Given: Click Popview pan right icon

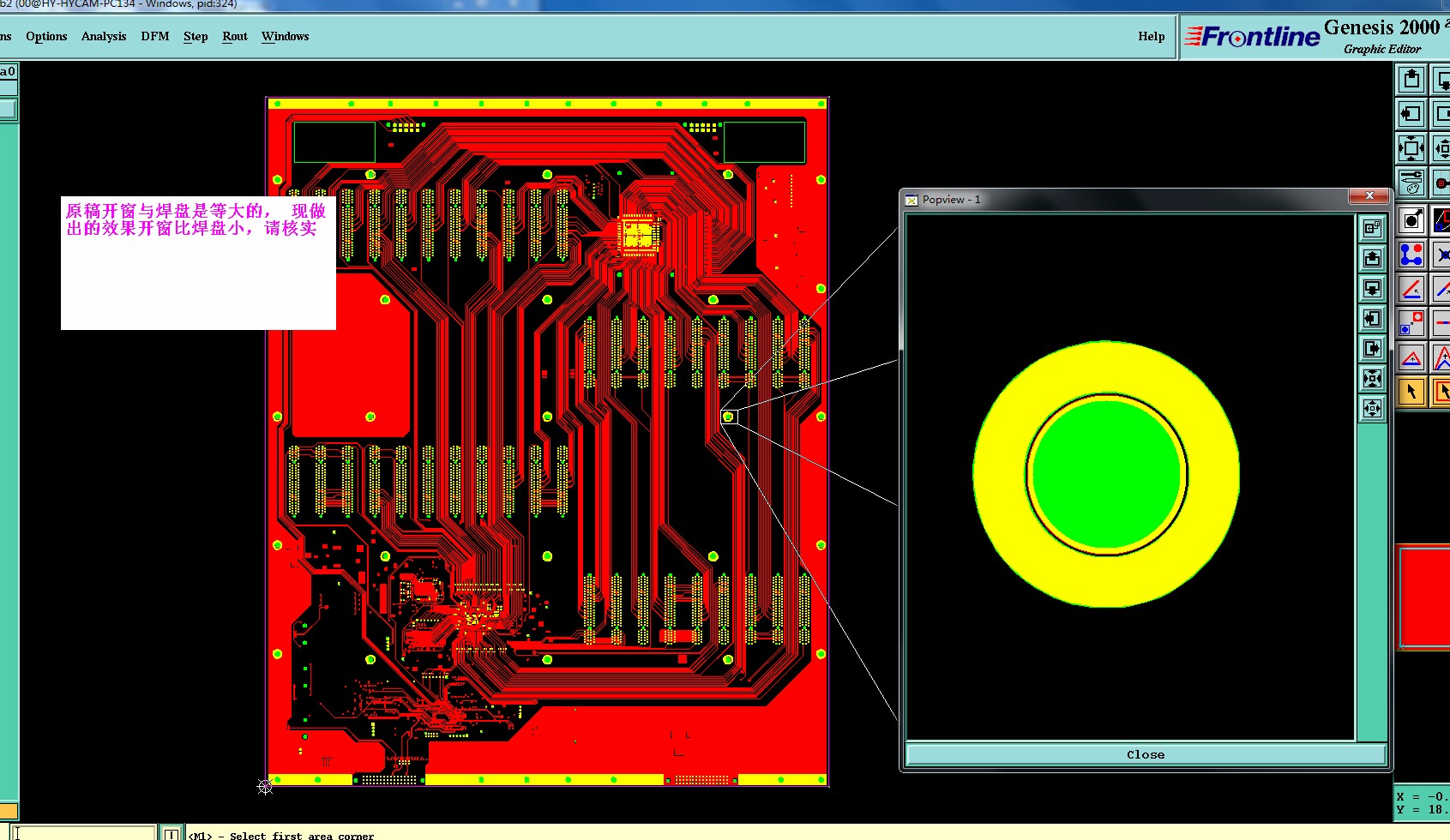Looking at the screenshot, I should pos(1372,348).
